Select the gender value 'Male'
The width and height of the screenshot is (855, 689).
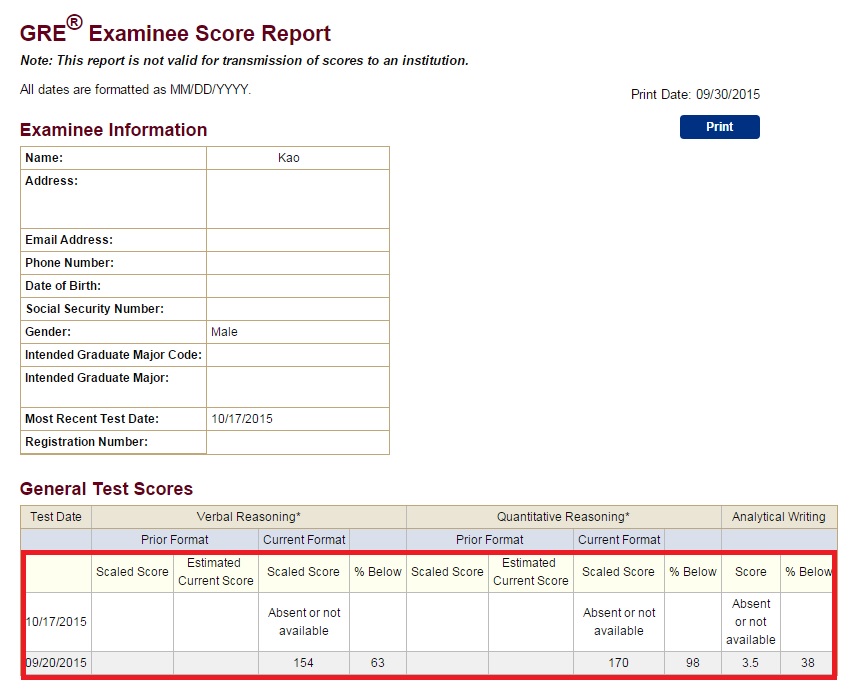[224, 331]
